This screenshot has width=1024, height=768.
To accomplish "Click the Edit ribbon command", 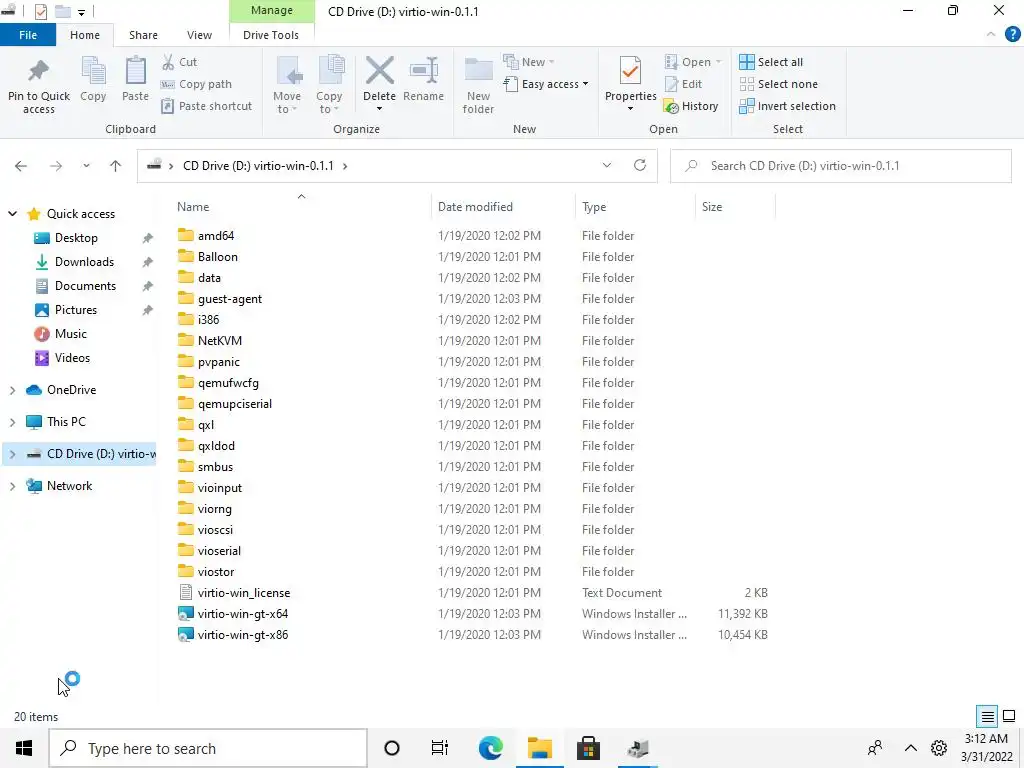I will tap(683, 84).
